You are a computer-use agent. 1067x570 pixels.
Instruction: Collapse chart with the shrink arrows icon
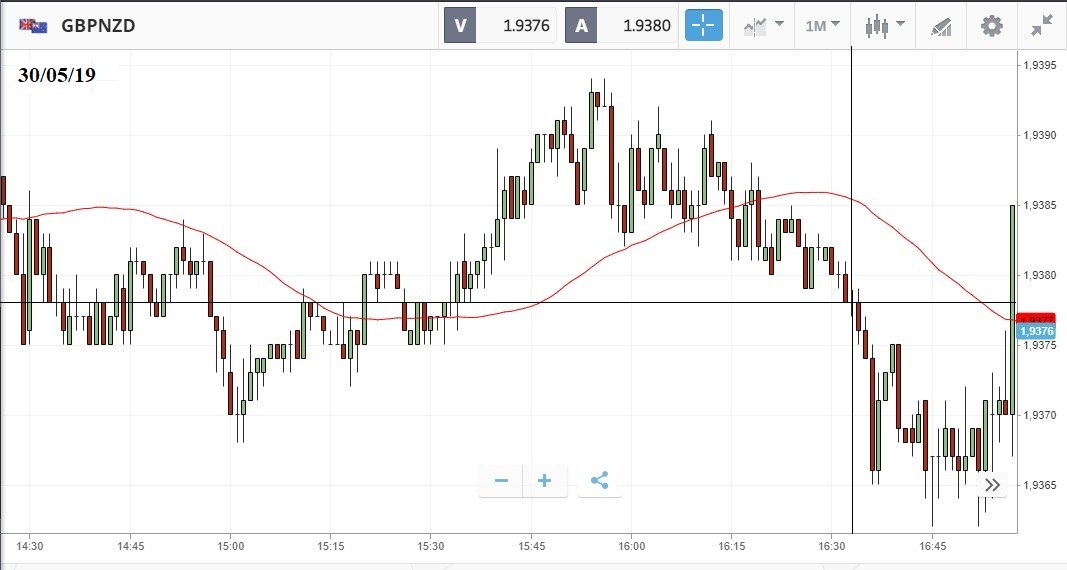(1041, 26)
